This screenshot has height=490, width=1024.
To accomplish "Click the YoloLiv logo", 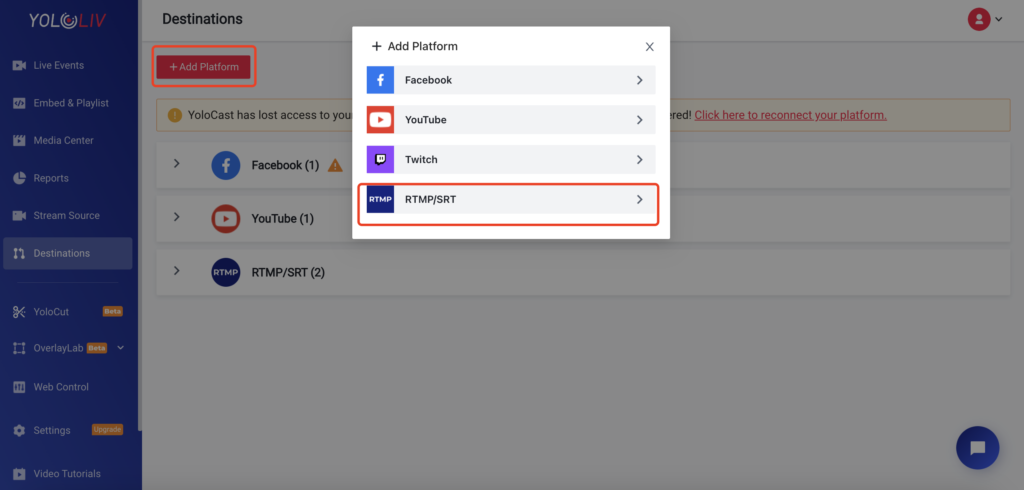I will tap(66, 21).
